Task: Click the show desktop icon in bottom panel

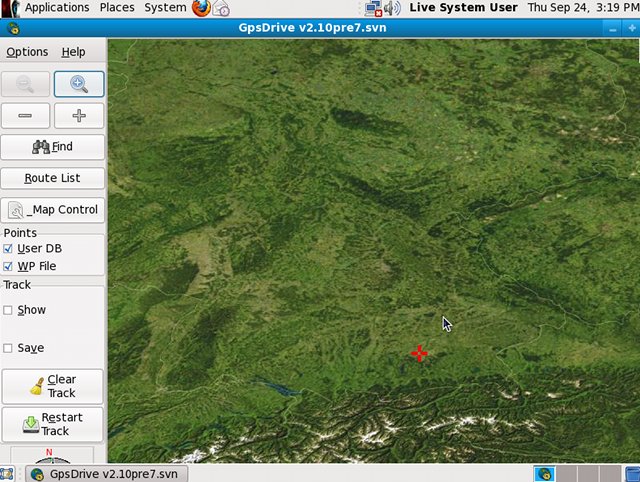Action: click(7, 474)
